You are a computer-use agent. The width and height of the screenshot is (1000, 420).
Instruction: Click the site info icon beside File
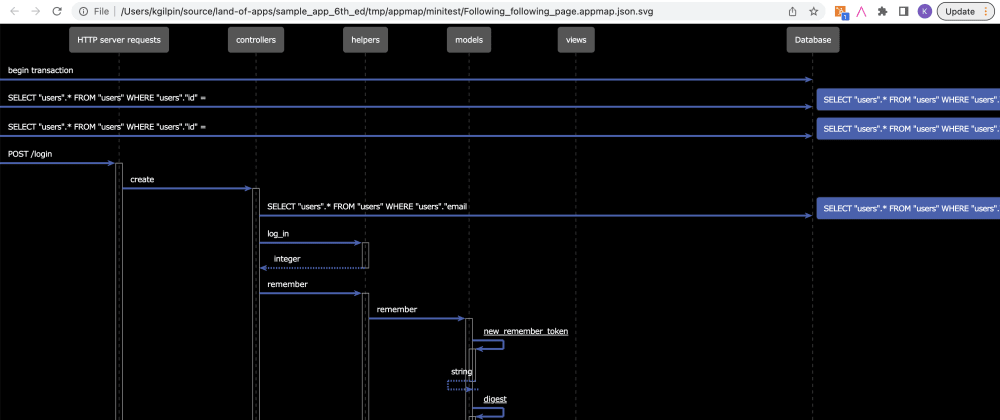(84, 11)
